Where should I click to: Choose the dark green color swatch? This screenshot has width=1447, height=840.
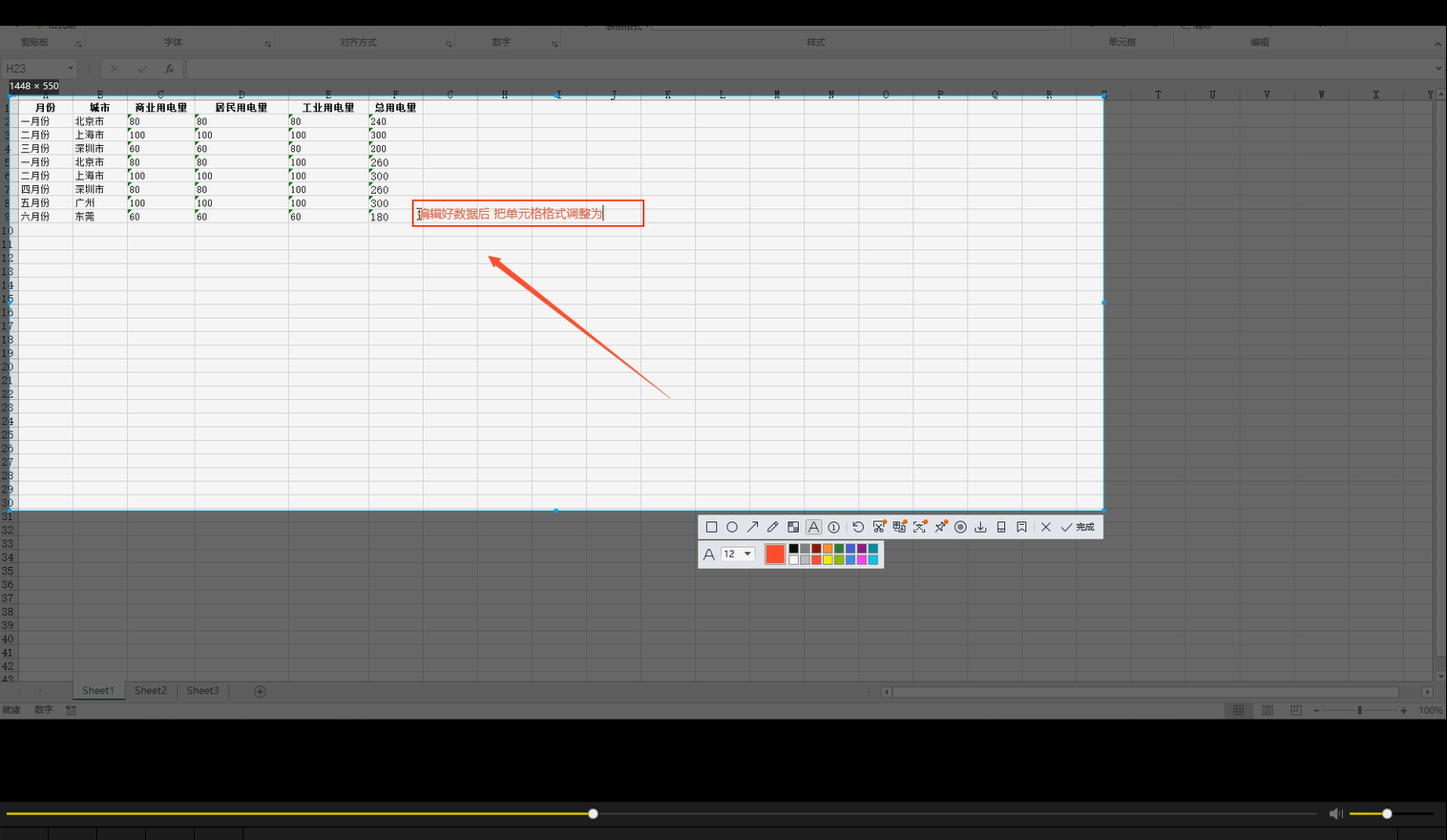839,549
